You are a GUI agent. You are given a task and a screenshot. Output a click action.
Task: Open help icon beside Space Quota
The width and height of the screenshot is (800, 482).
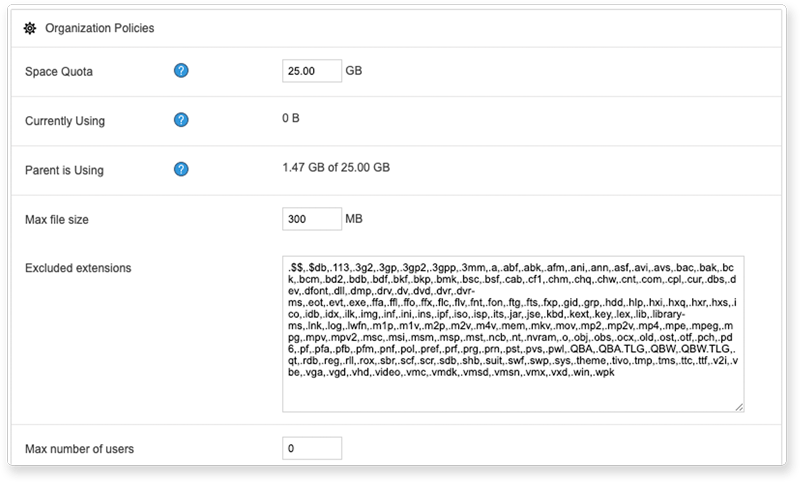tap(182, 71)
